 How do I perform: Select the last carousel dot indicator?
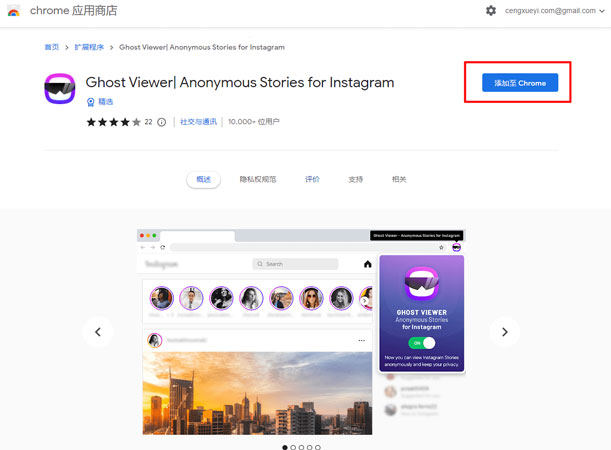point(318,448)
